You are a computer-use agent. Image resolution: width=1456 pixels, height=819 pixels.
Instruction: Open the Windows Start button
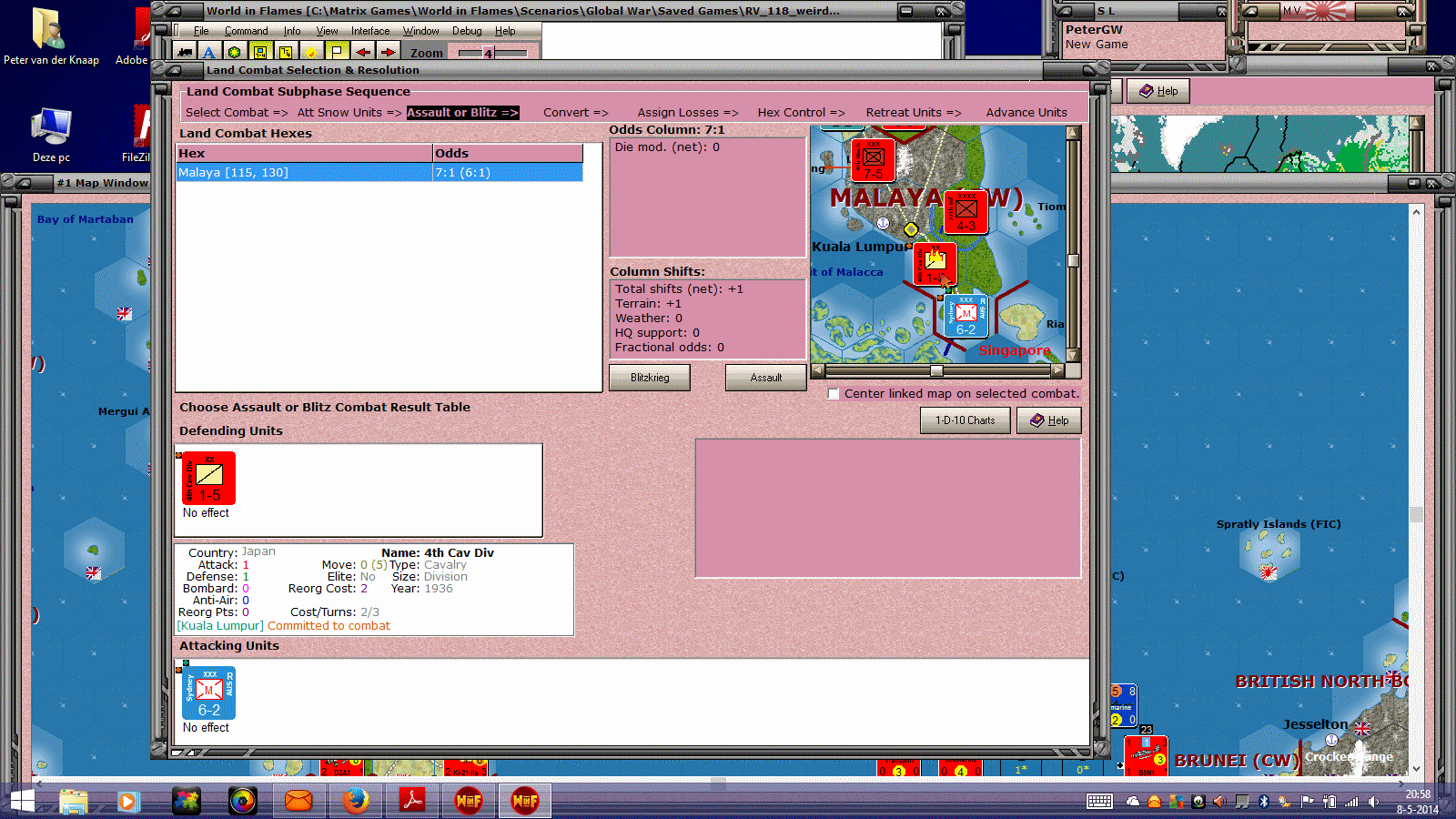pyautogui.click(x=22, y=801)
